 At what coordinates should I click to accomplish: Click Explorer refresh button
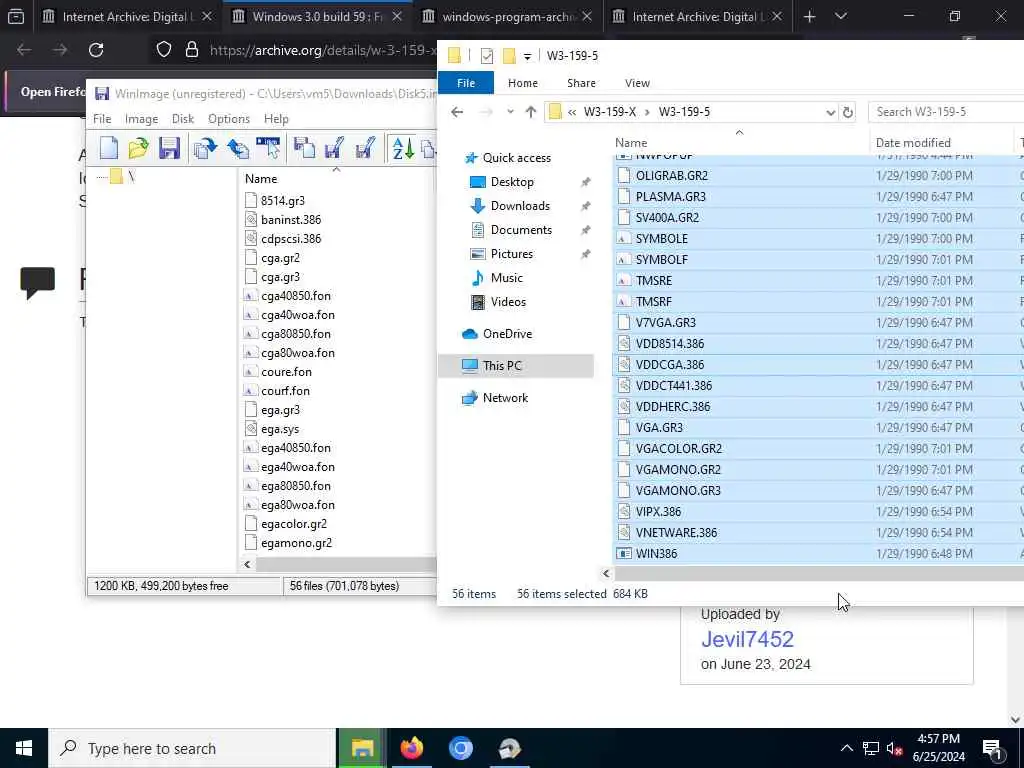(x=848, y=112)
